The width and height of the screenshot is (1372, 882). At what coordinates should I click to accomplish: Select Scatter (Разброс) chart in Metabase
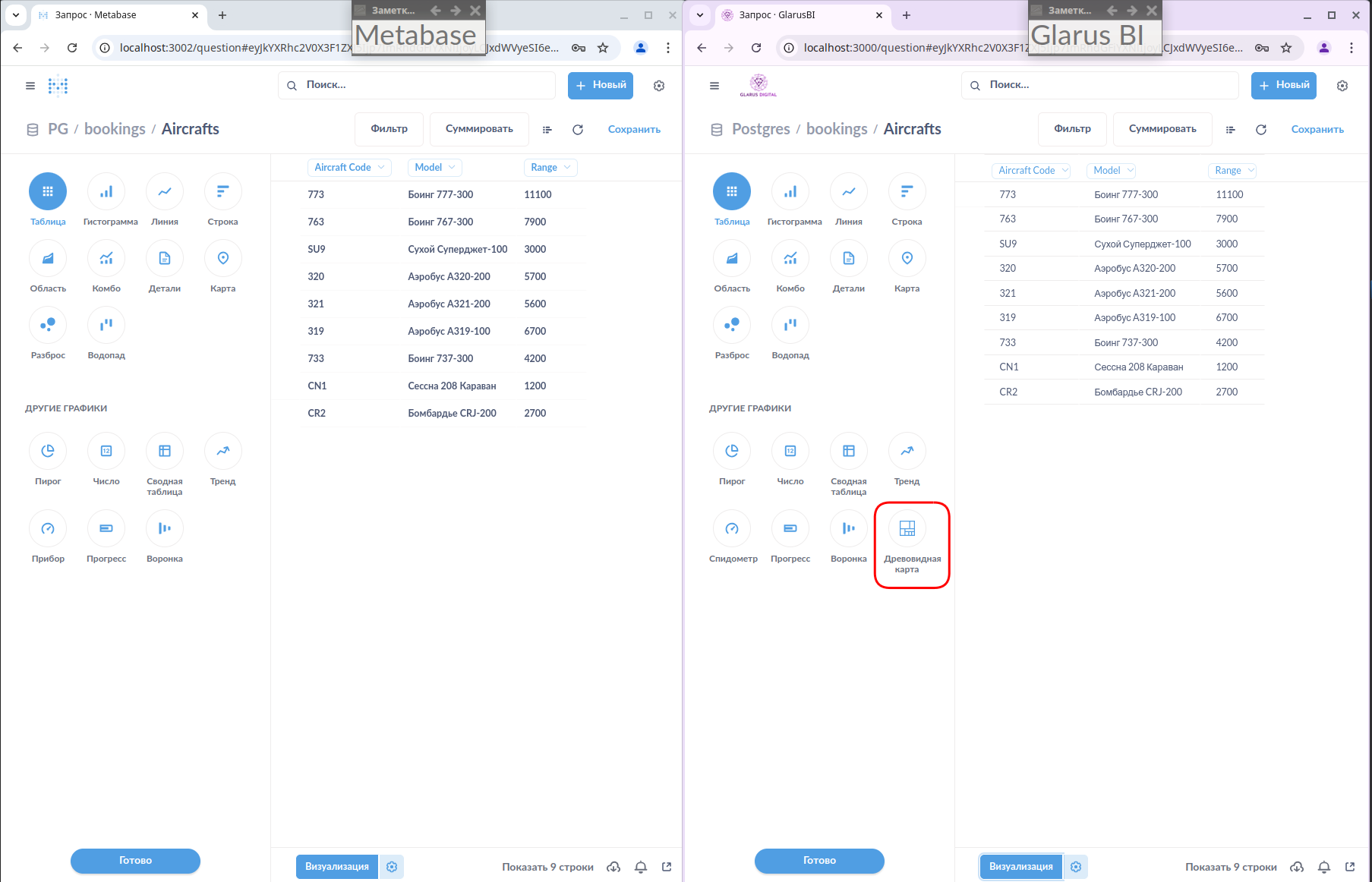[48, 326]
